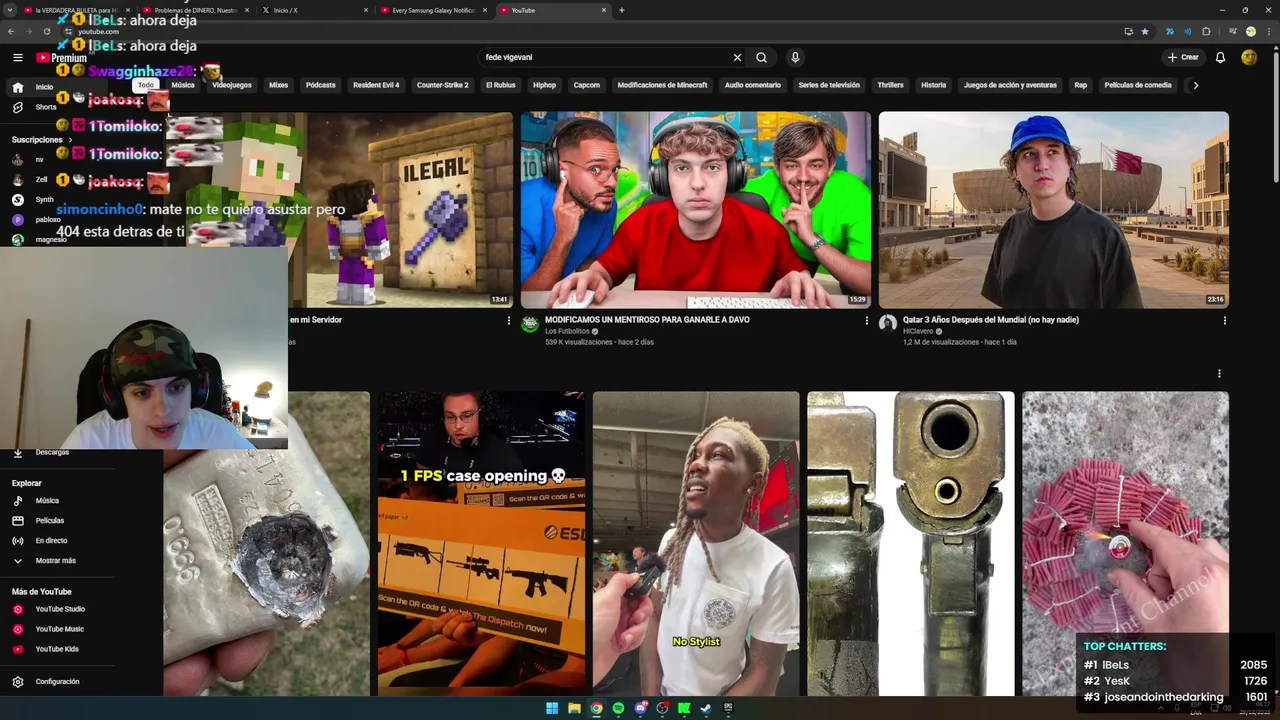Select the Películas de comedia chip
Viewport: 1280px width, 720px height.
pos(1138,86)
